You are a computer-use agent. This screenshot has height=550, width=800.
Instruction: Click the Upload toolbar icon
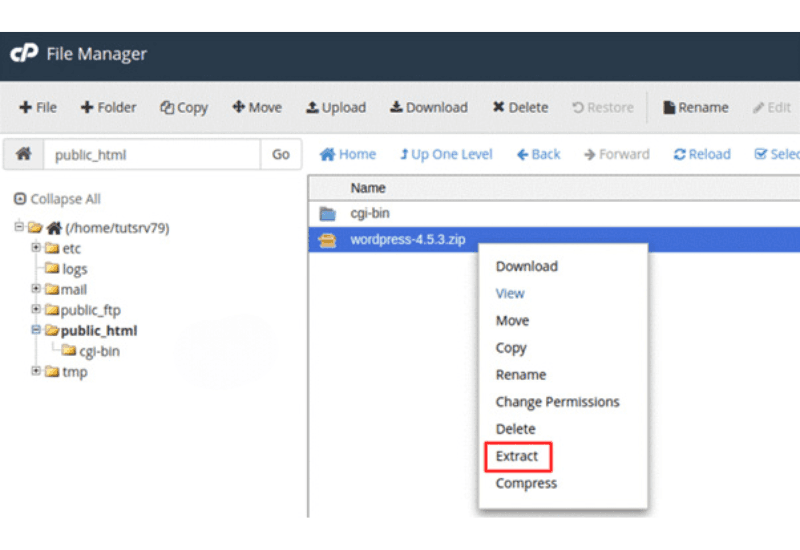point(313,108)
